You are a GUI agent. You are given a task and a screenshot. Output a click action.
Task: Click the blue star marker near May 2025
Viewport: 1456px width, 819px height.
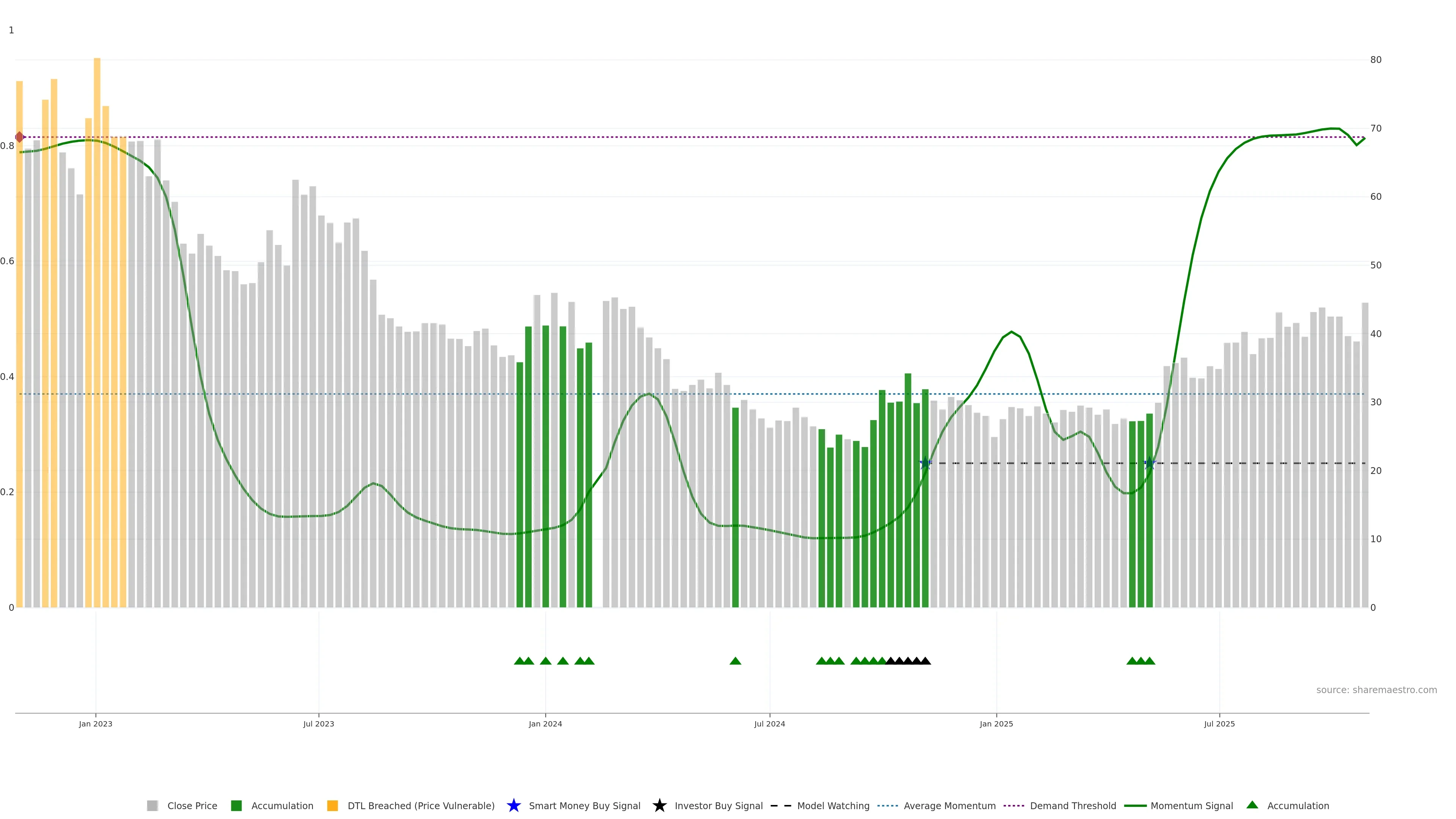[1149, 463]
